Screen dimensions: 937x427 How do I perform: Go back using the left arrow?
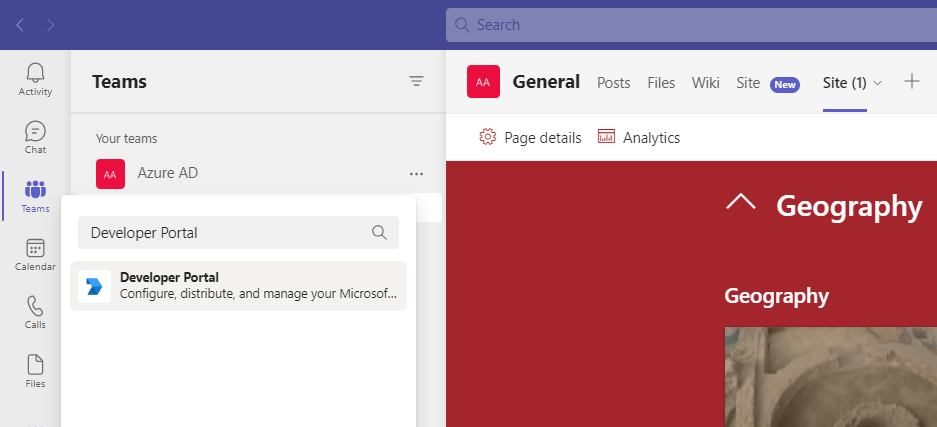coord(20,24)
